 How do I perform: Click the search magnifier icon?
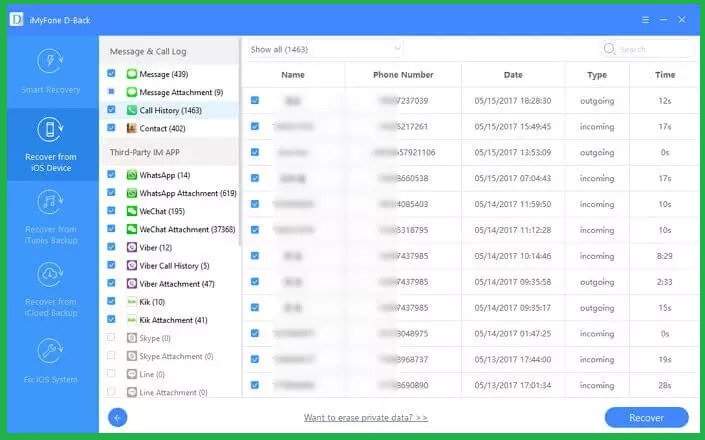click(609, 49)
